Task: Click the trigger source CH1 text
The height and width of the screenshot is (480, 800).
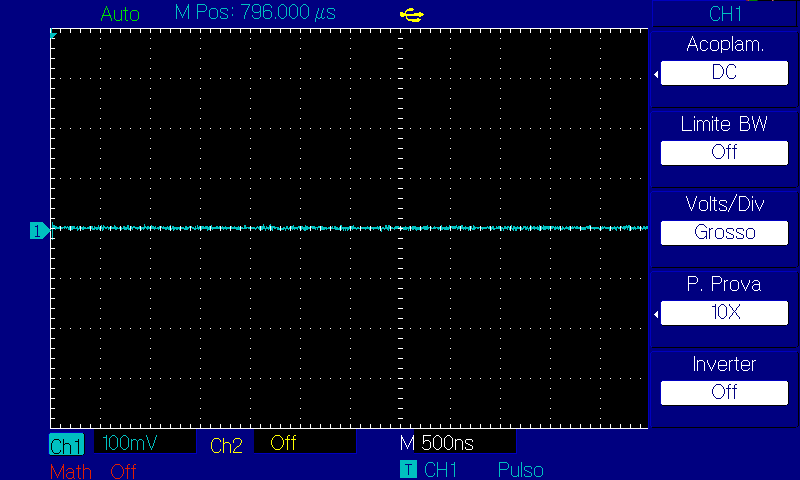Action: point(440,470)
